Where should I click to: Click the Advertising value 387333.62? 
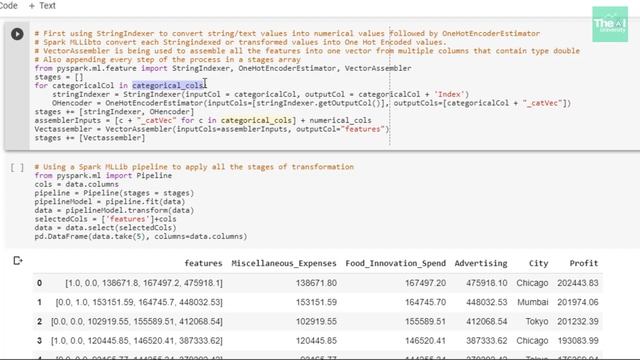click(487, 340)
